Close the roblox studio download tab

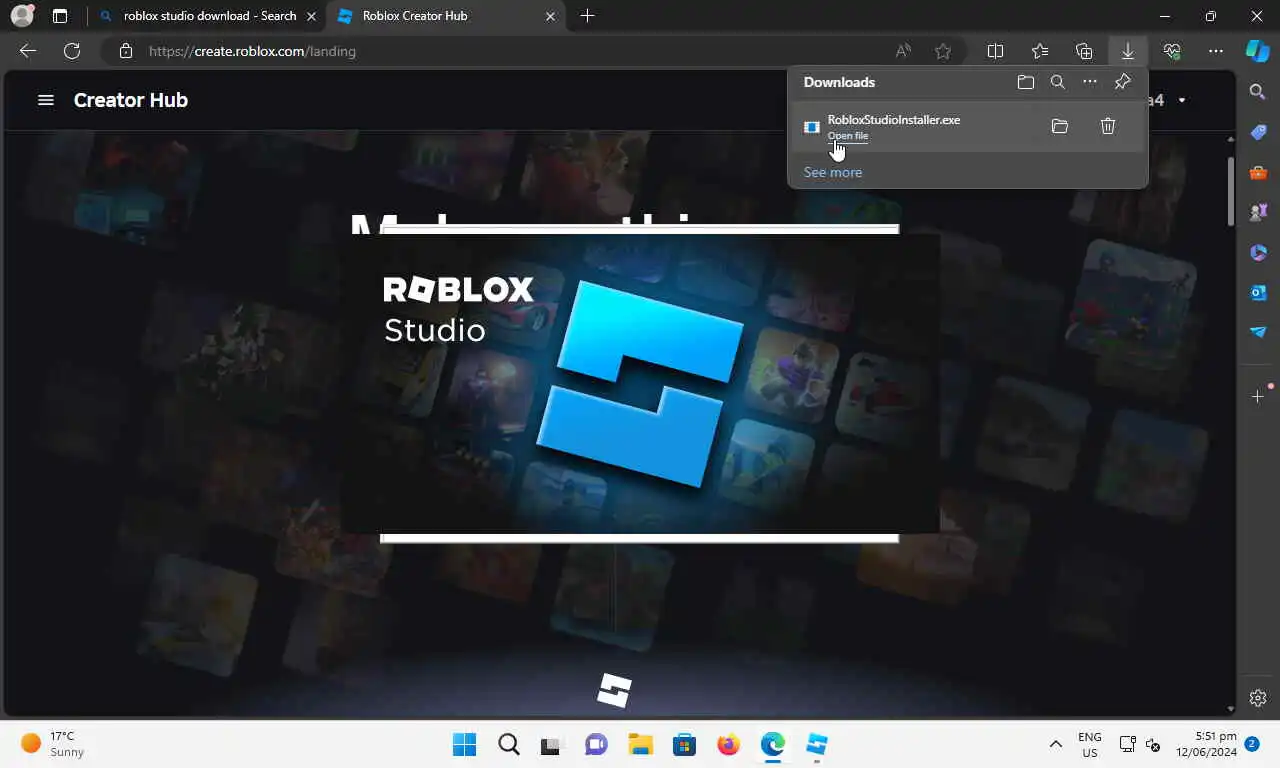coord(311,16)
